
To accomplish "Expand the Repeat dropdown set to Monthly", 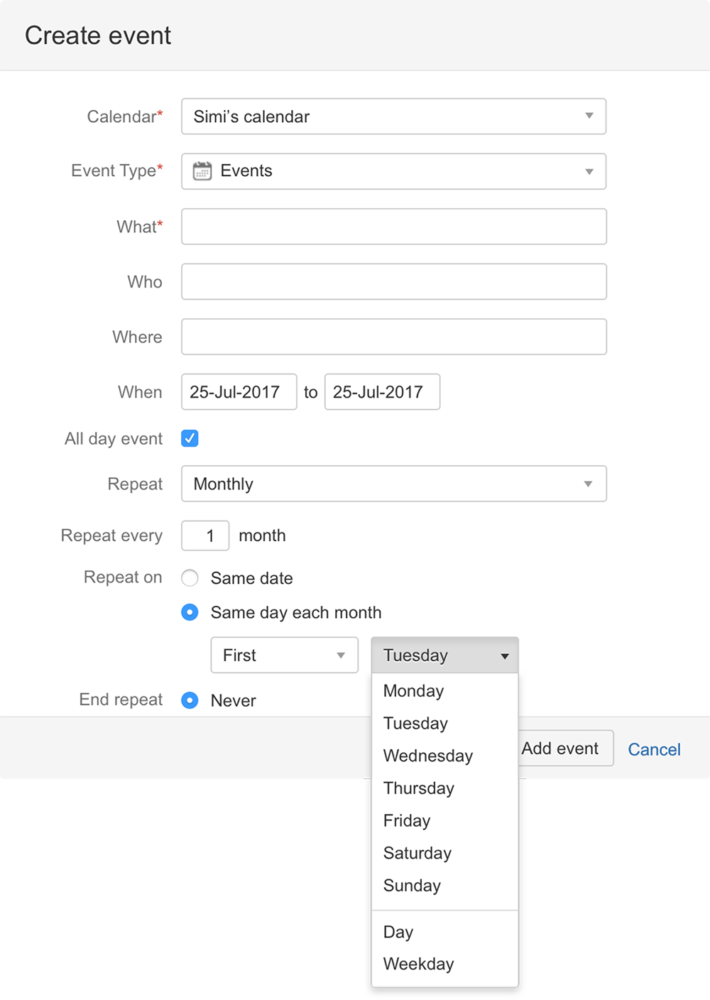I will tap(393, 484).
